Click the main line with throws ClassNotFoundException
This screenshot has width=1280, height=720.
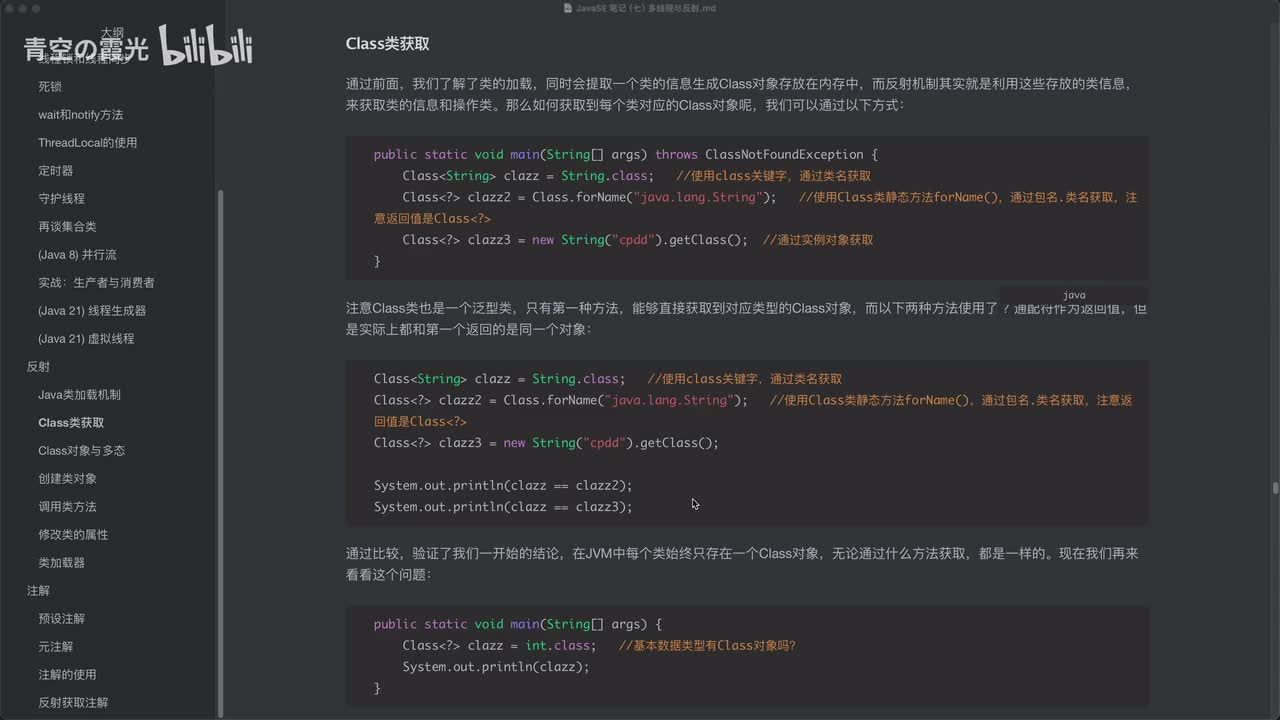pyautogui.click(x=625, y=155)
